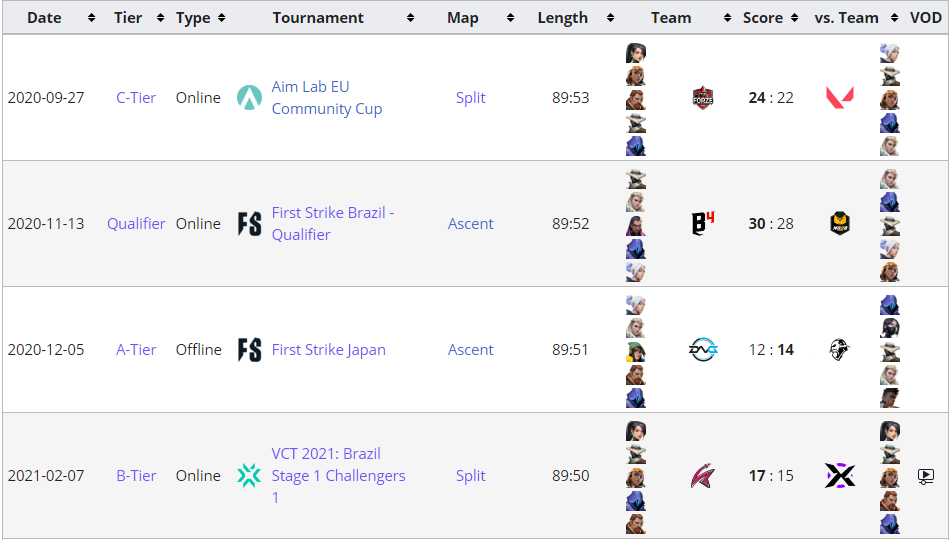
Task: Open the VOD icon for the 2021-02-07 match
Action: (925, 476)
